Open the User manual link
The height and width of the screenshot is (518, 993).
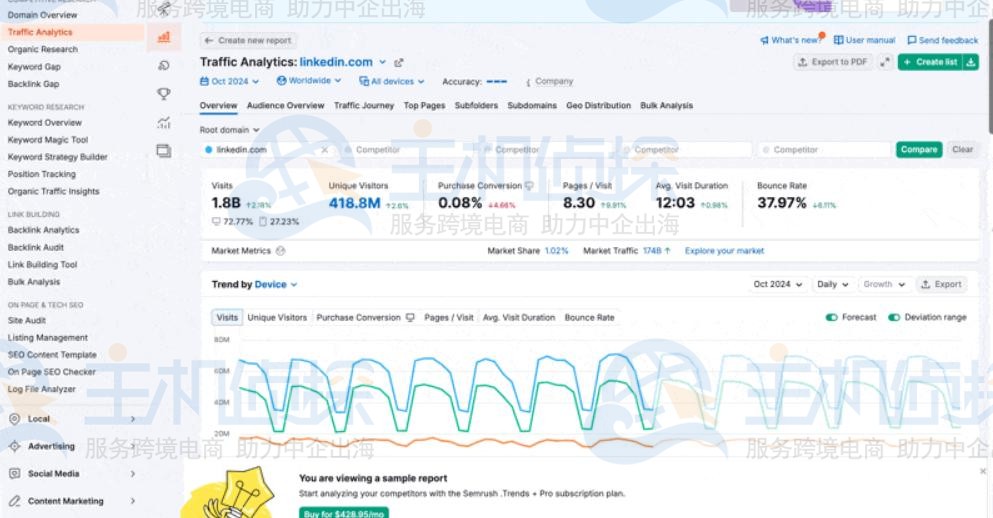[x=864, y=41]
